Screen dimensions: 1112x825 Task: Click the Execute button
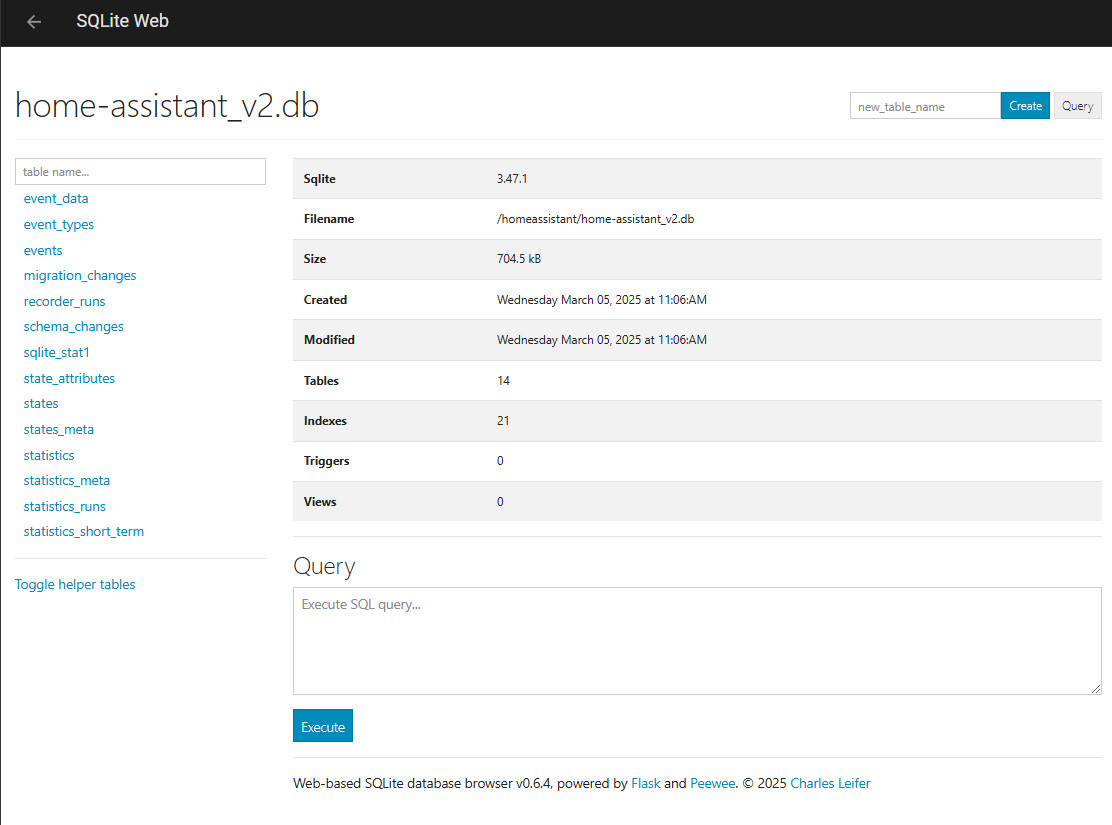pyautogui.click(x=322, y=727)
